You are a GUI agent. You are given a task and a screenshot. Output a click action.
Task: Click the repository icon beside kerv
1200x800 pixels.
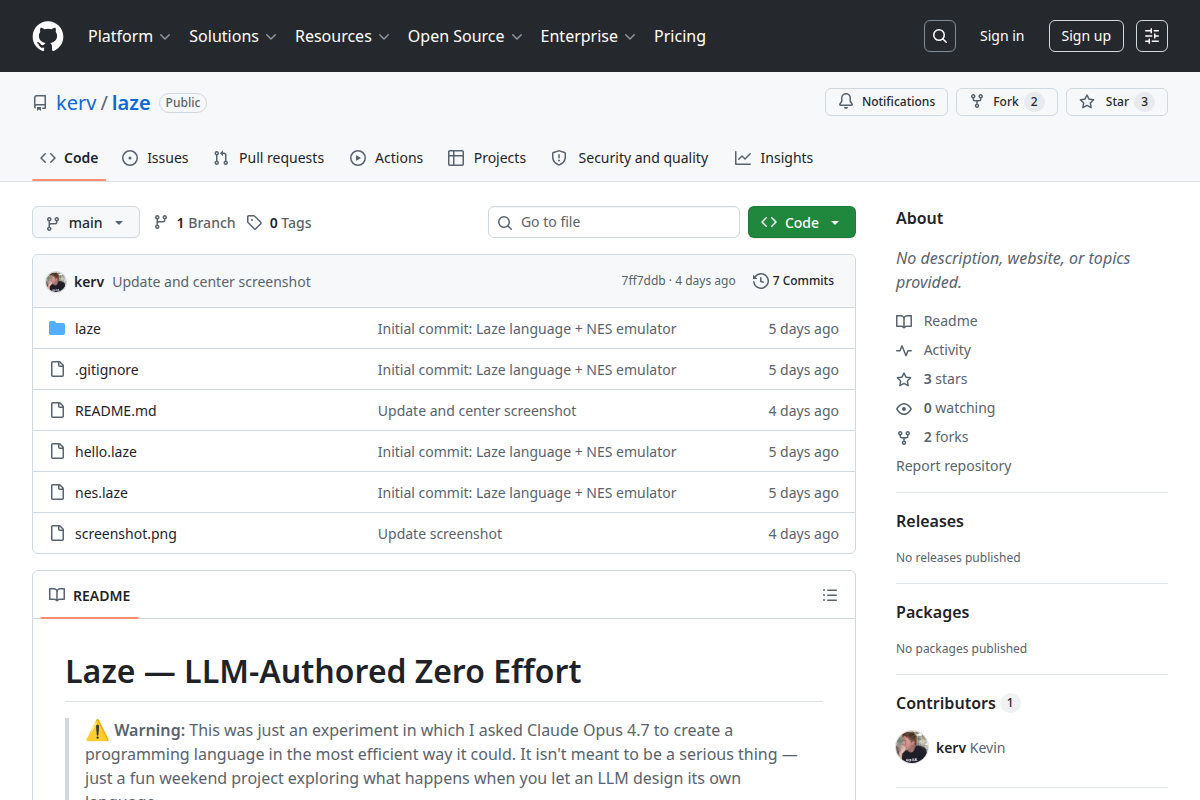click(x=40, y=103)
